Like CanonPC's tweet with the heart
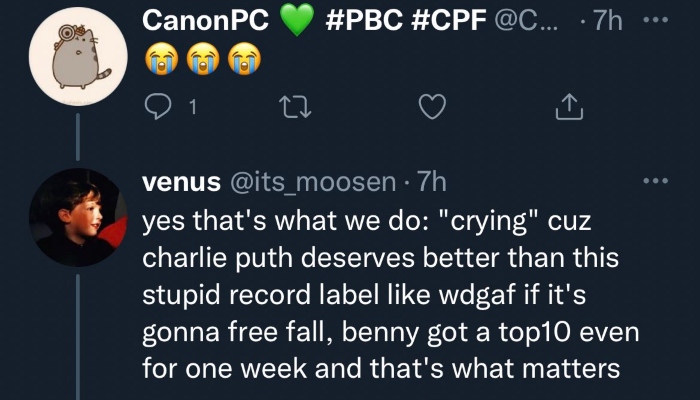The height and width of the screenshot is (400, 700). click(431, 106)
